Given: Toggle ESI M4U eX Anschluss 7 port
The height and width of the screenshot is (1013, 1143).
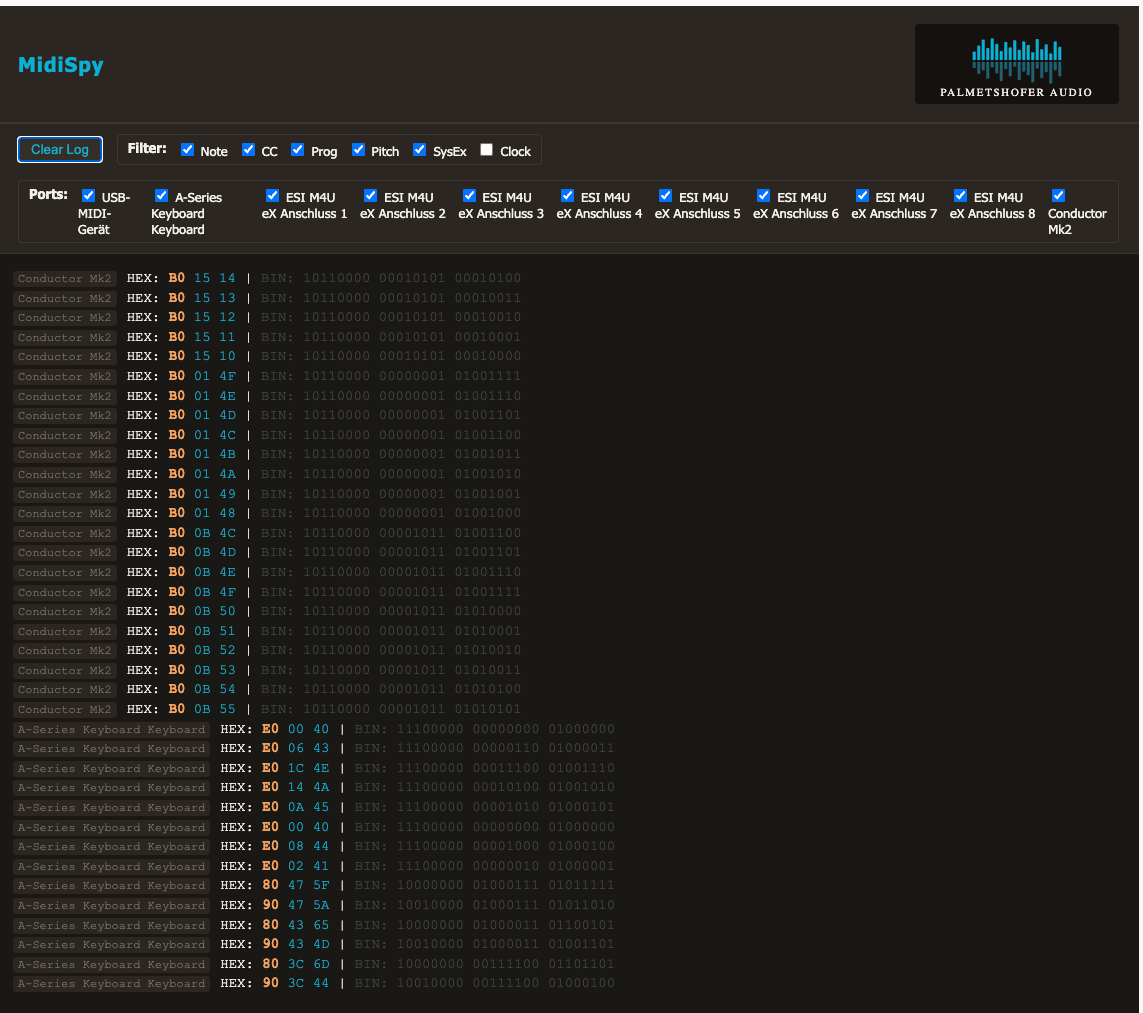Looking at the screenshot, I should pyautogui.click(x=862, y=195).
